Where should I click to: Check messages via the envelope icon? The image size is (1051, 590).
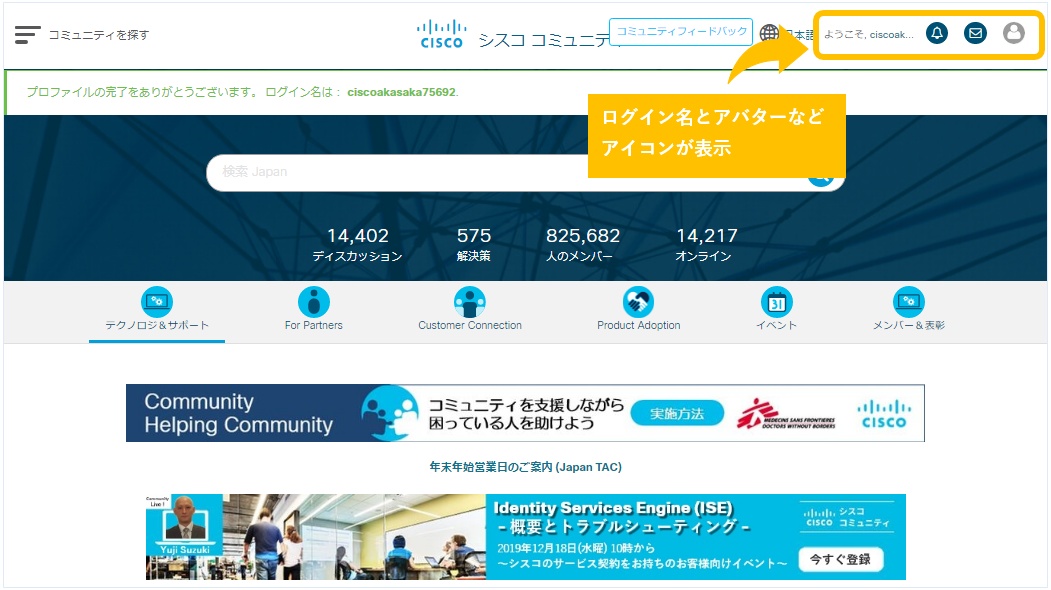point(975,32)
